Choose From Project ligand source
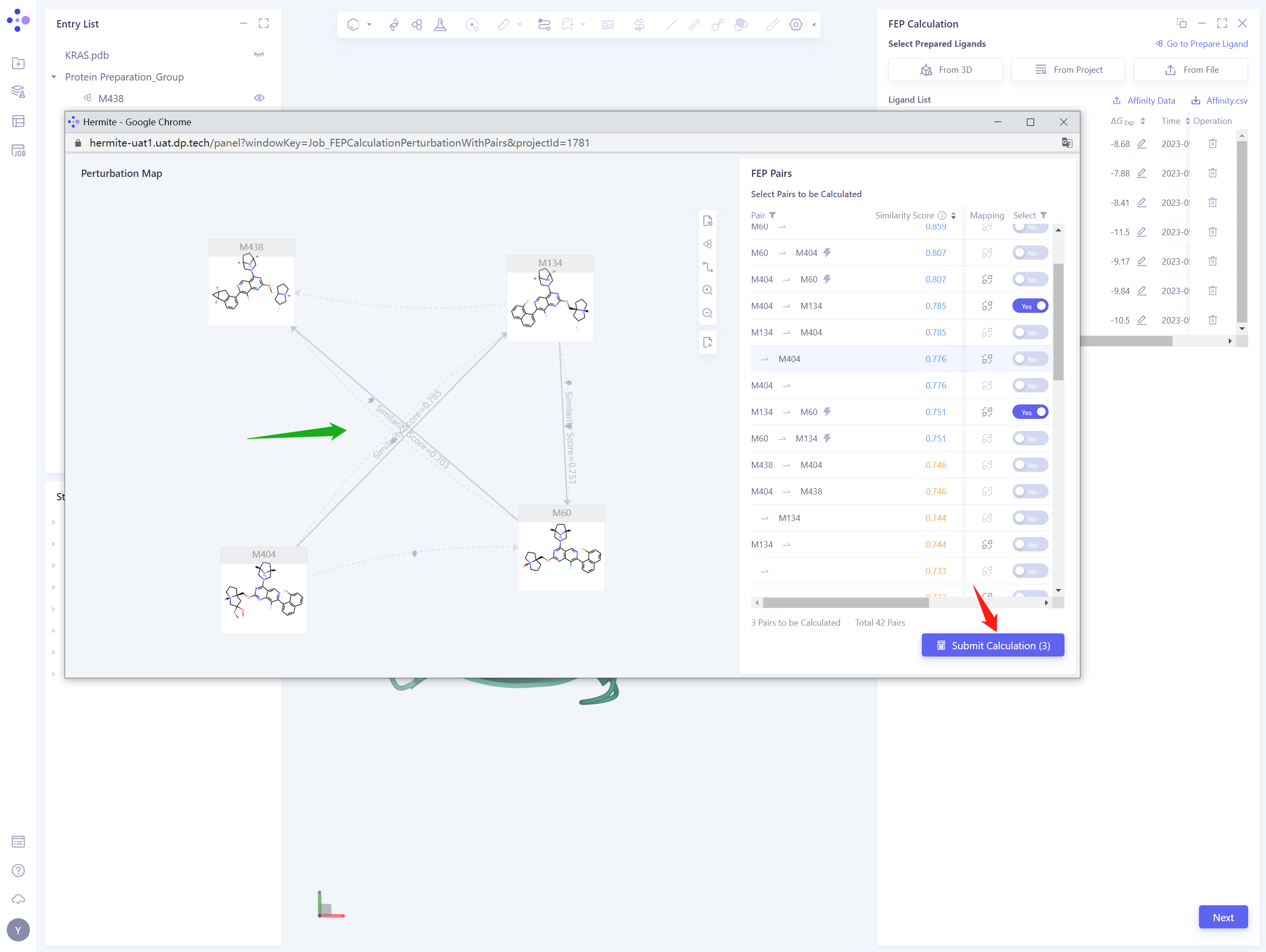Screen dimensions: 1266x952 [x=1068, y=70]
